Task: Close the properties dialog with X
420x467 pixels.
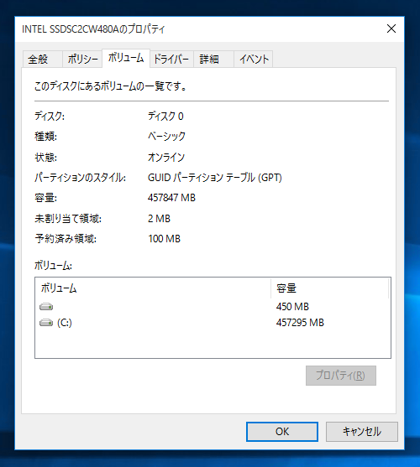Action: click(391, 29)
